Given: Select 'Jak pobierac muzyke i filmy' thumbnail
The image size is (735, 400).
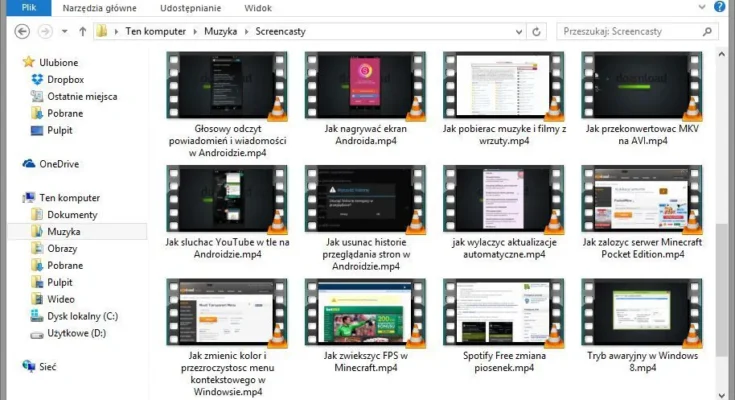Looking at the screenshot, I should click(x=503, y=85).
